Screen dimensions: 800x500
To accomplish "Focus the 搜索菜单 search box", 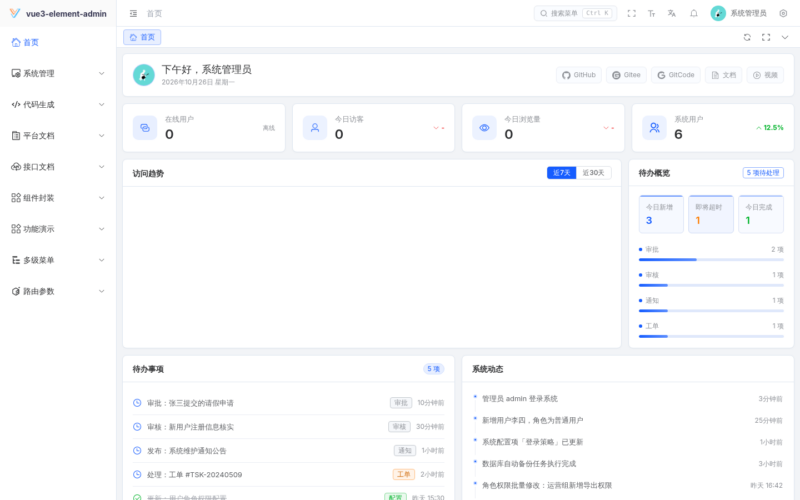I will click(576, 13).
